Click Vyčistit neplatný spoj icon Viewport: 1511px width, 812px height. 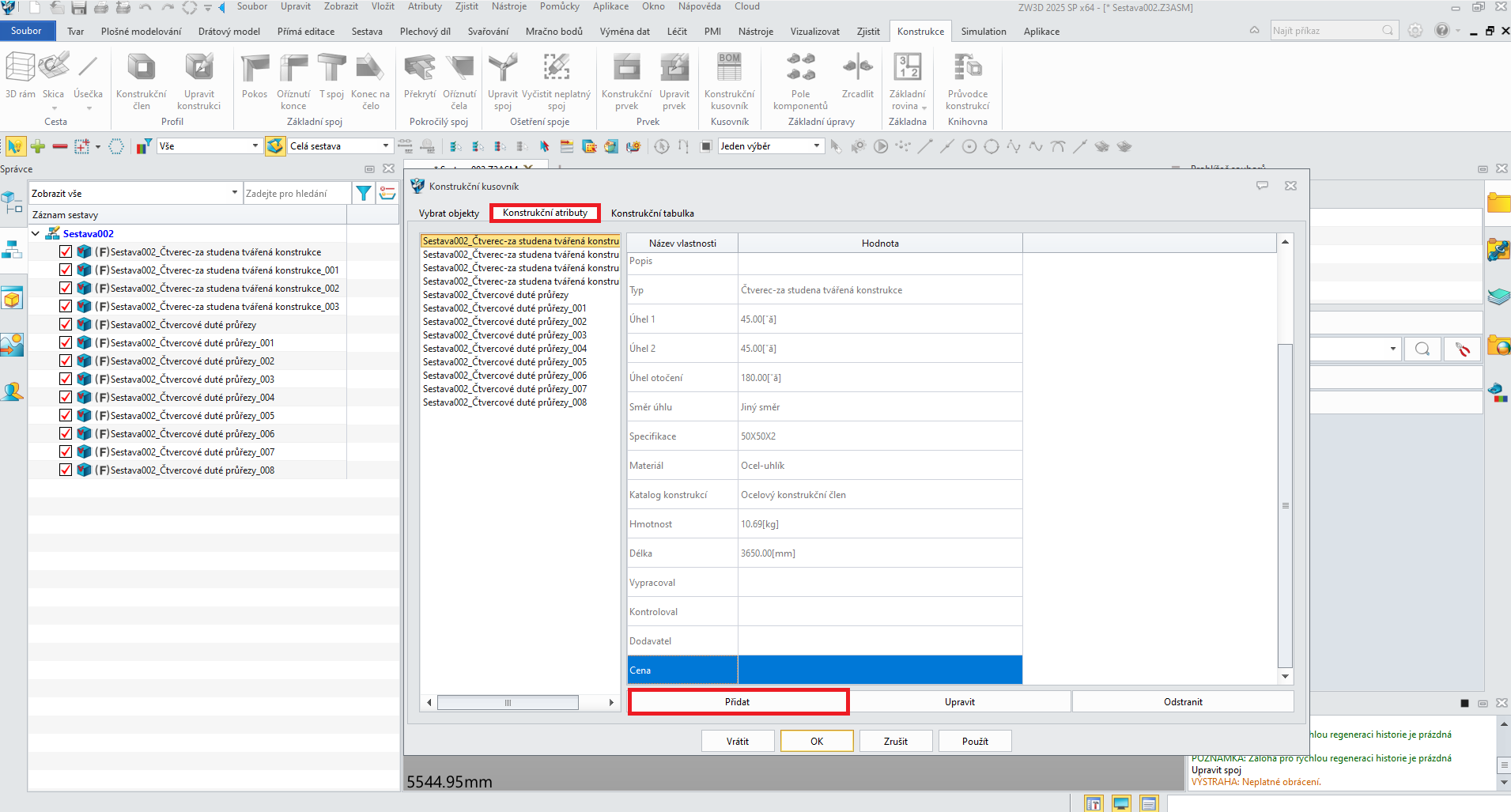pos(557,67)
